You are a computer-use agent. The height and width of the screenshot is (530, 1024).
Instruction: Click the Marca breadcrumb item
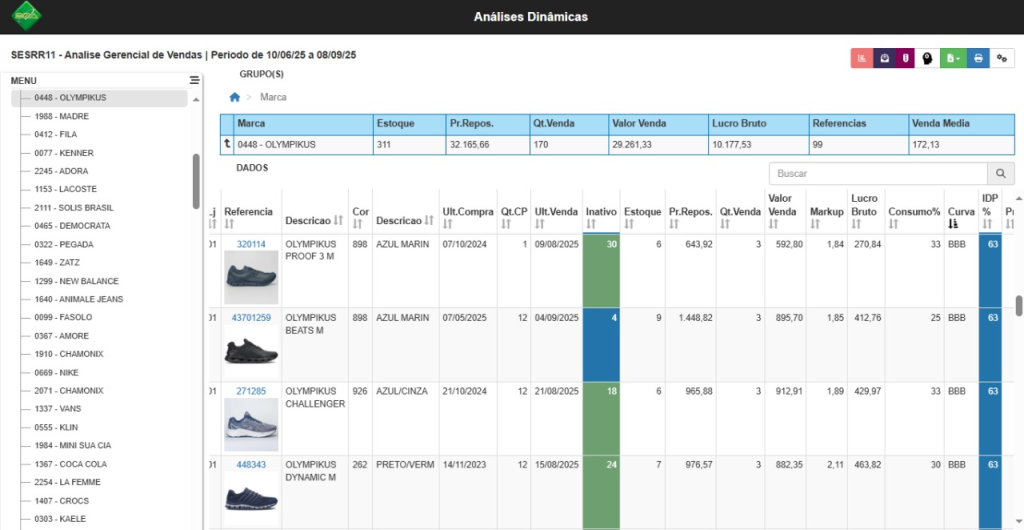pos(273,97)
